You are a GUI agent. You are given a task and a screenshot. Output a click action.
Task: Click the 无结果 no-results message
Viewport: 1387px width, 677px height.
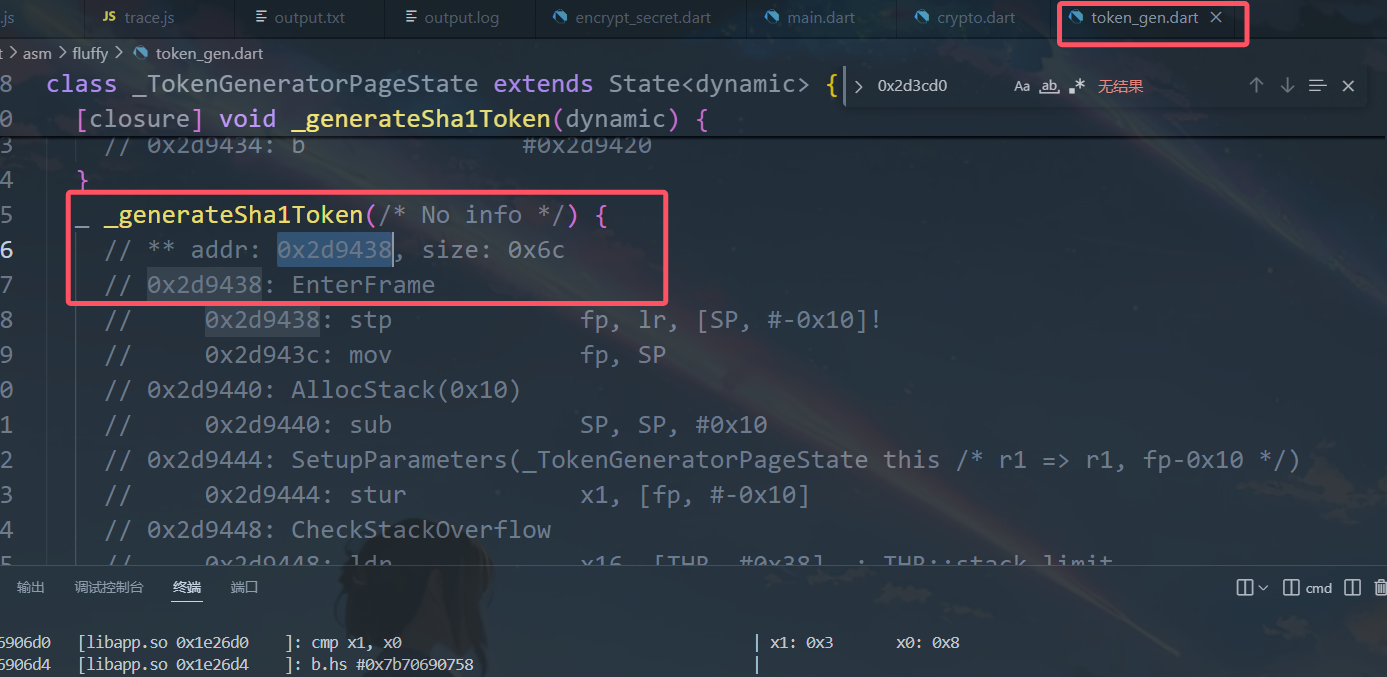(1120, 86)
